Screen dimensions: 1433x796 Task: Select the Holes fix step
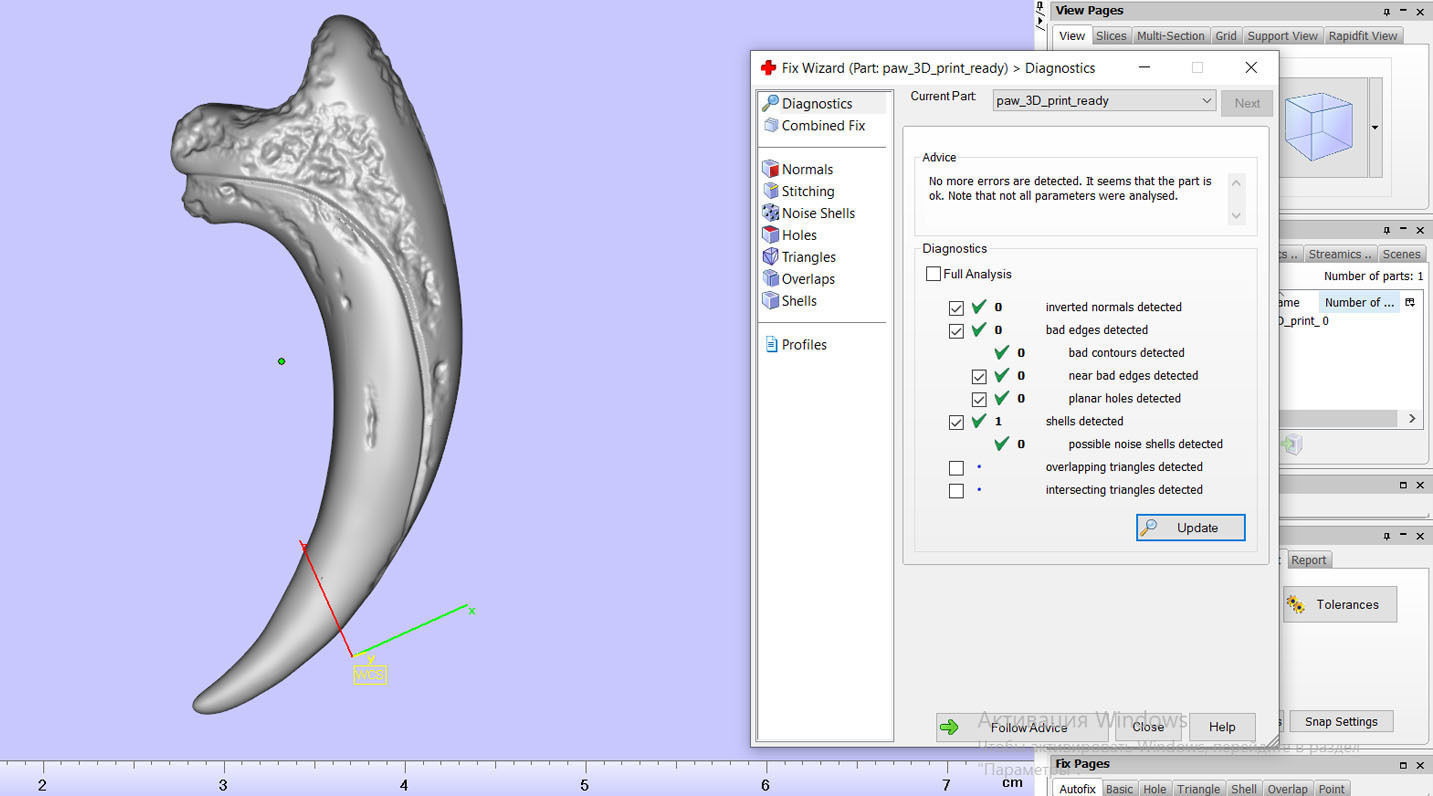click(790, 235)
